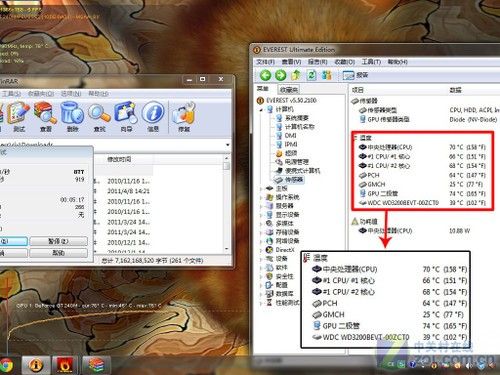Click the WinRAR icon on the taskbar
Viewport: 500px width, 375px height.
pyautogui.click(x=95, y=365)
